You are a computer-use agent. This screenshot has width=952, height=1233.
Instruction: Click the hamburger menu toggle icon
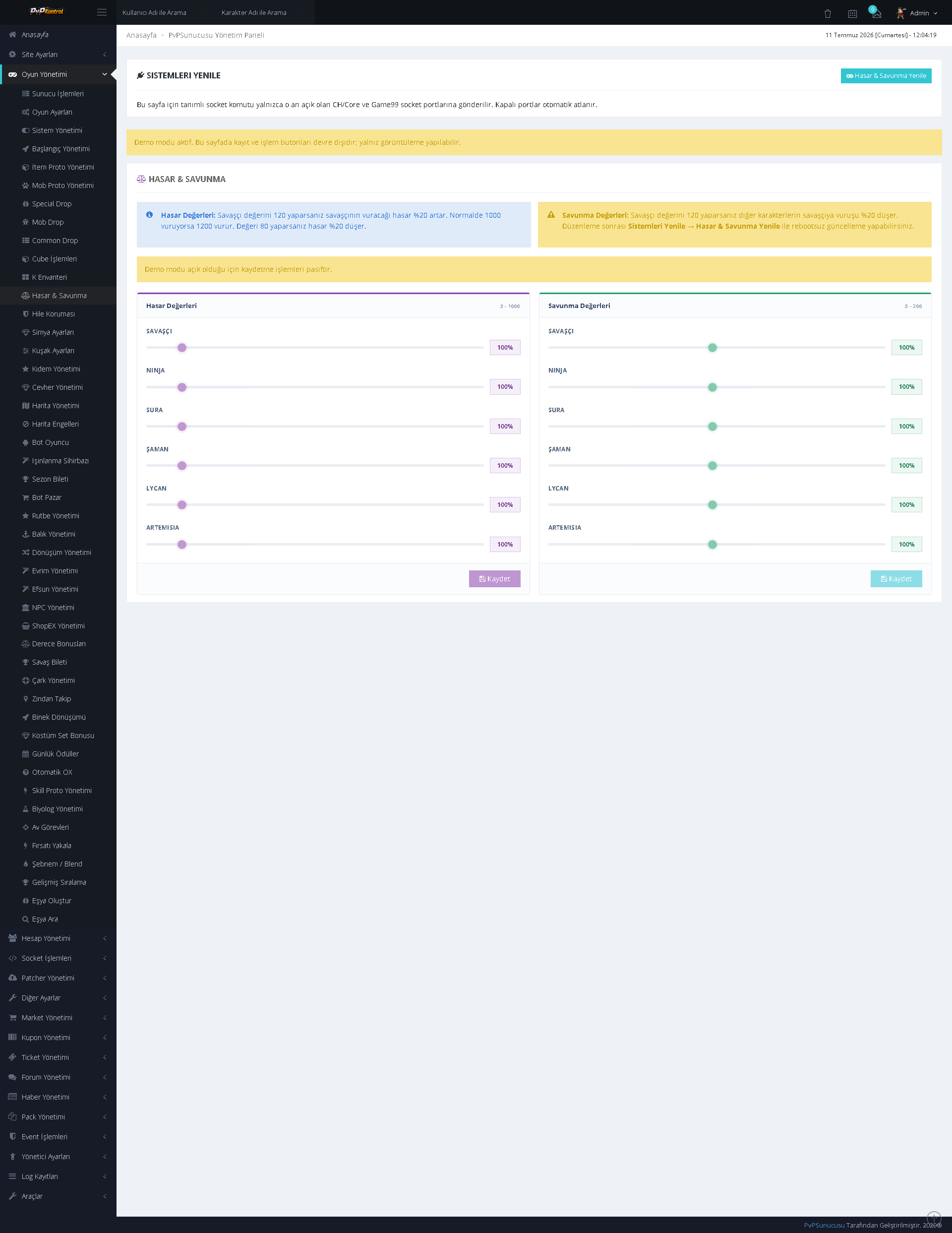coord(102,12)
